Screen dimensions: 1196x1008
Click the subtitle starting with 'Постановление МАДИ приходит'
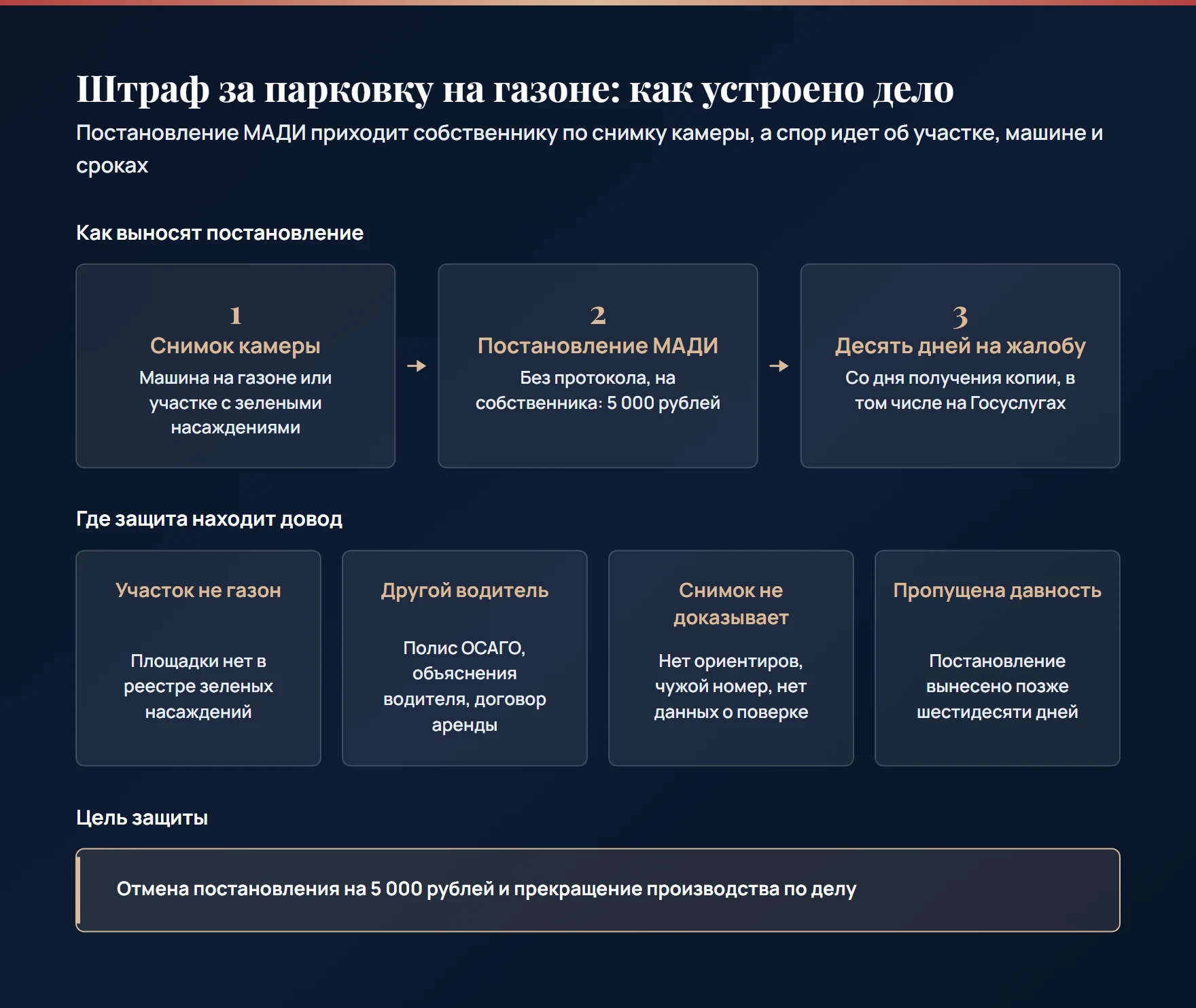[x=589, y=149]
